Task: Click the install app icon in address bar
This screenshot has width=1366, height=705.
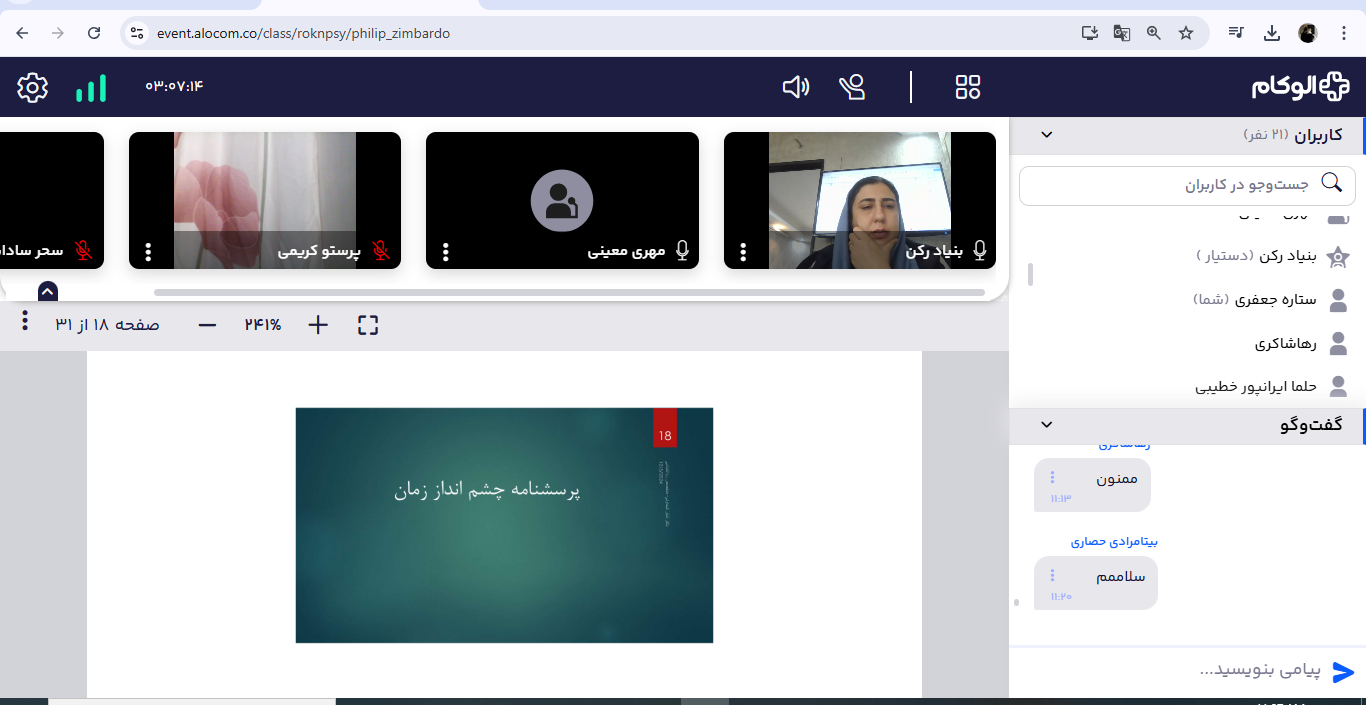Action: pos(1090,33)
